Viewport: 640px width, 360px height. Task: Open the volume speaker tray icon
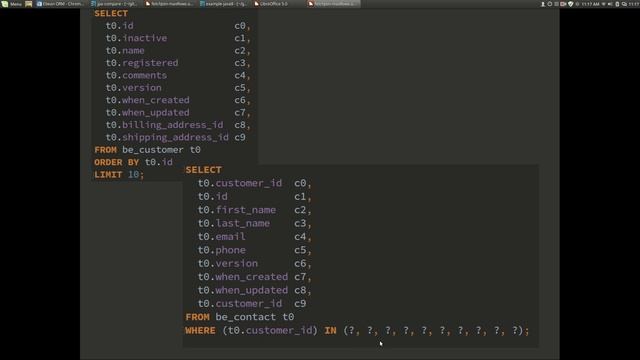pyautogui.click(x=610, y=4)
